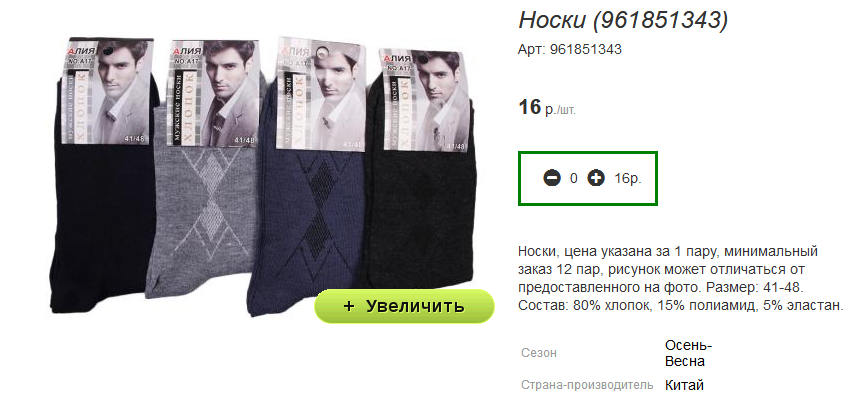Screen dimensions: 854x418
Task: Click the Страна-производитель attribute label
Action: (587, 385)
